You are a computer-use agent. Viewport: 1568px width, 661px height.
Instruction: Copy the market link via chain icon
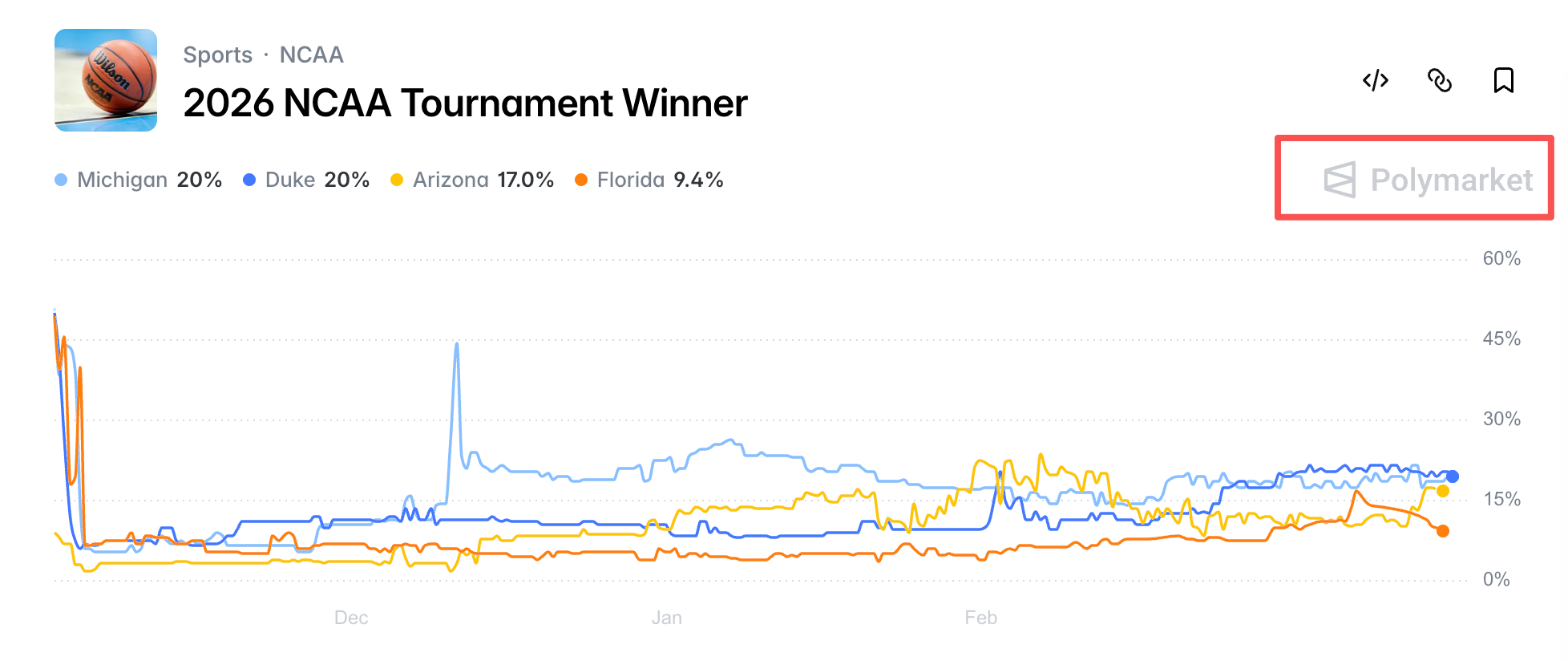pyautogui.click(x=1440, y=80)
